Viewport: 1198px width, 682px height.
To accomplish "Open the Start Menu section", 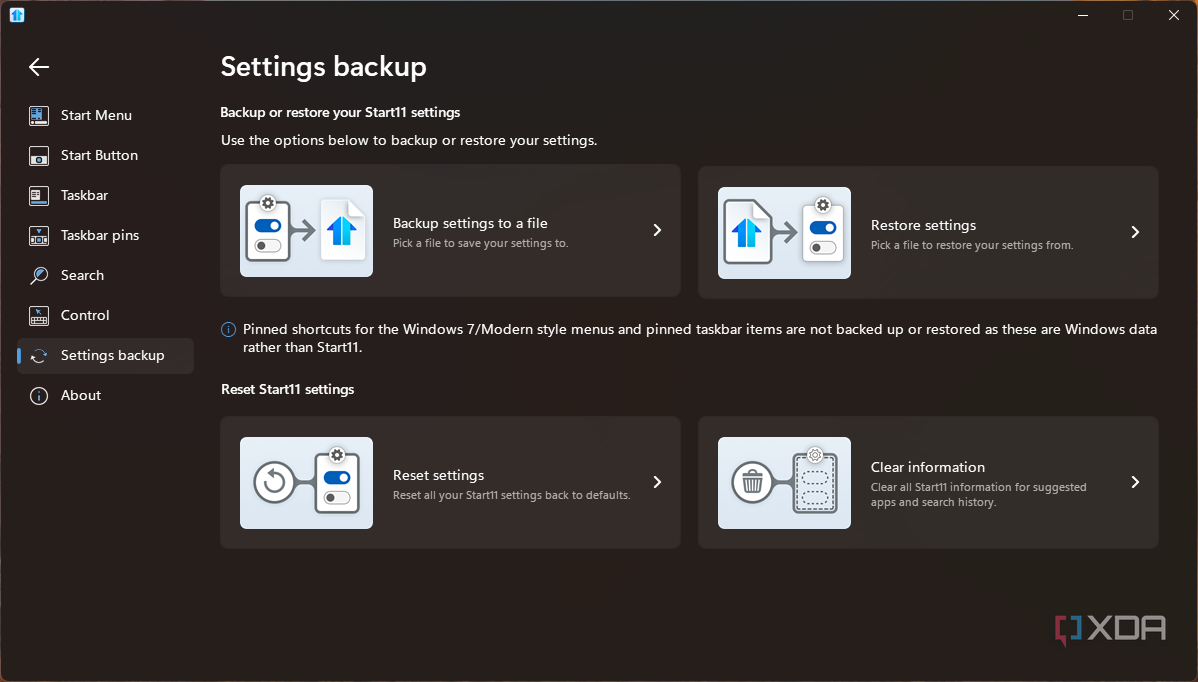I will pyautogui.click(x=105, y=115).
